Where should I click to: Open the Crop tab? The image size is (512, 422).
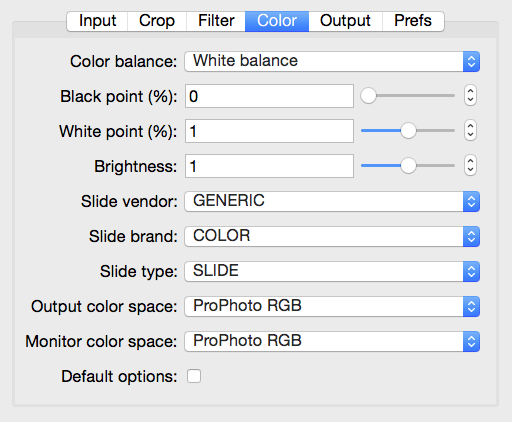point(157,21)
